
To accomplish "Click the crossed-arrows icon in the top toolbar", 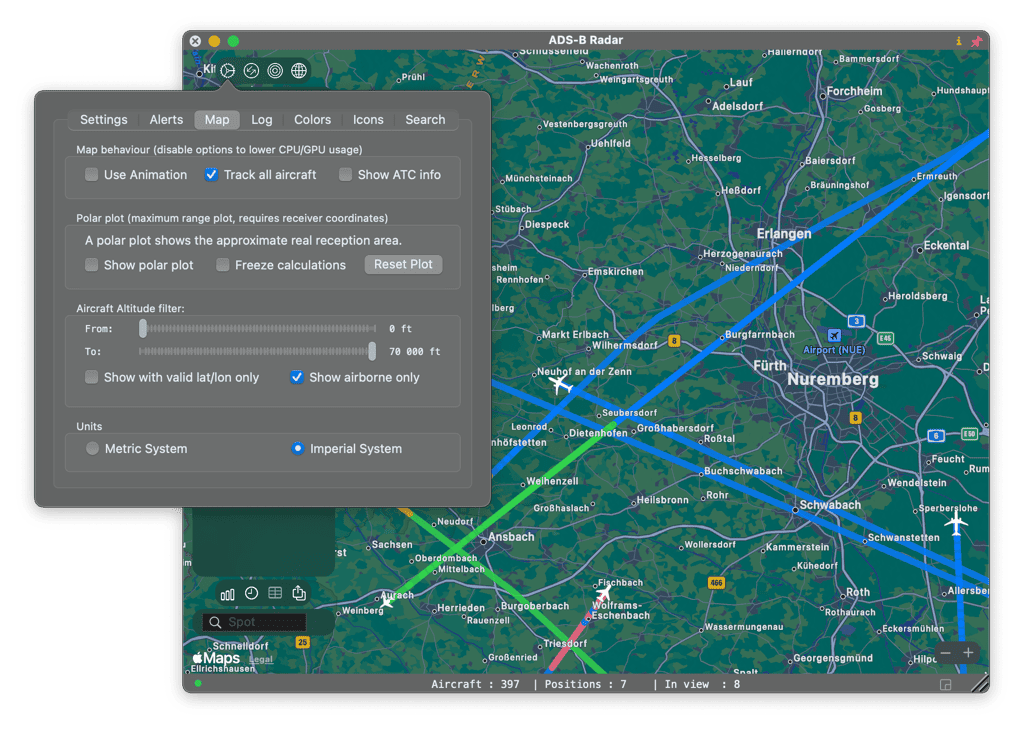I will (x=251, y=70).
